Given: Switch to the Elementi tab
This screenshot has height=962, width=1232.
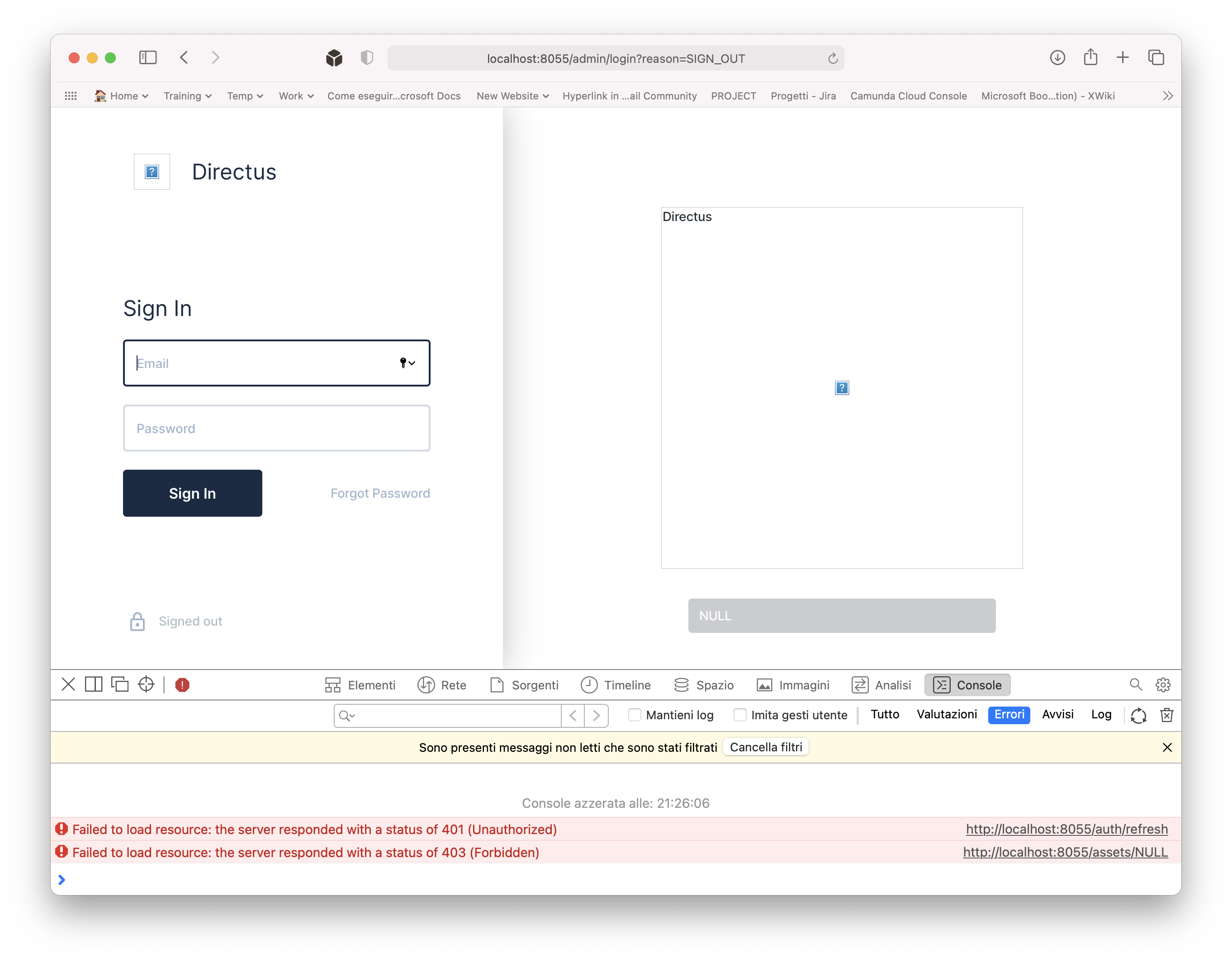Looking at the screenshot, I should [360, 684].
